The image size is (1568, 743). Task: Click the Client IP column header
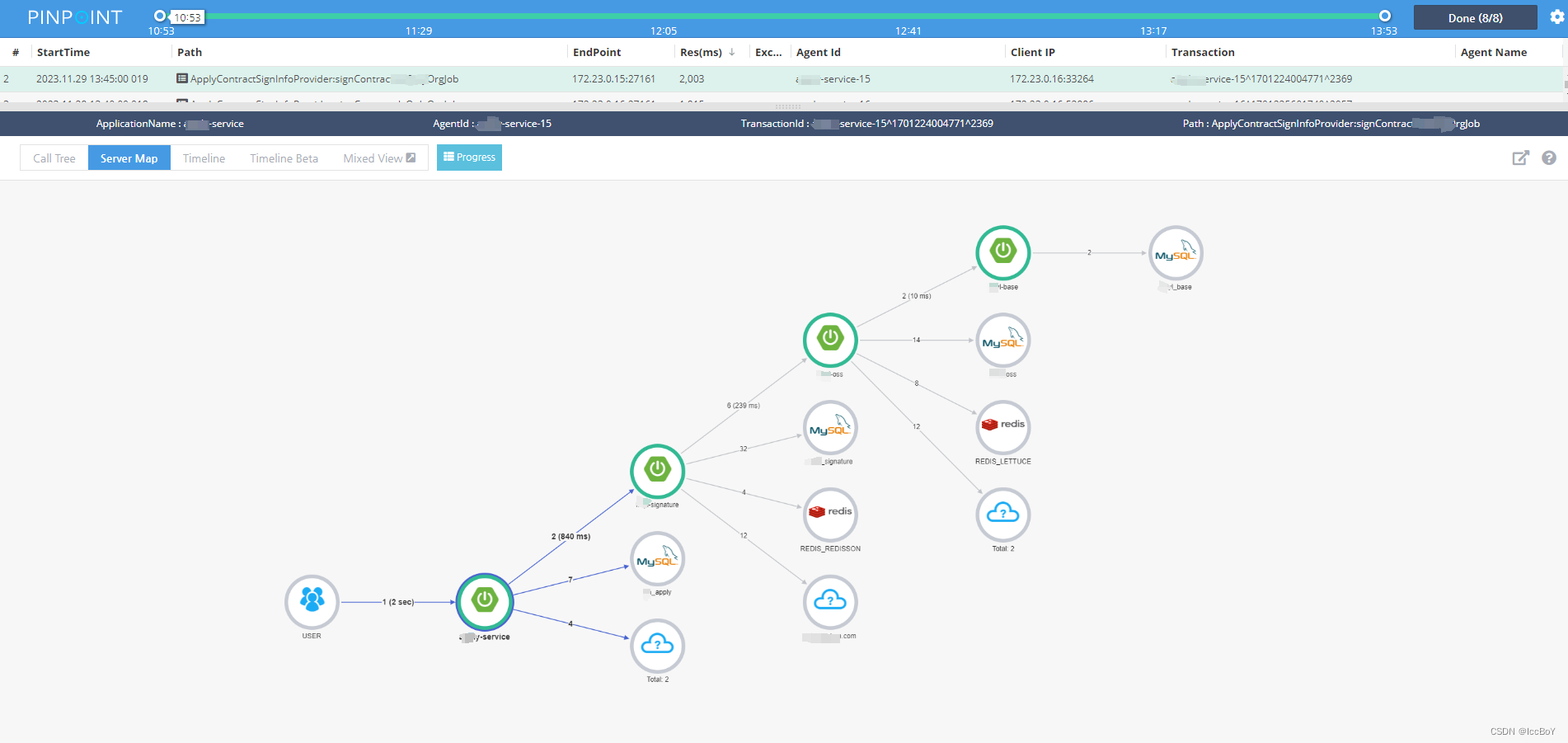[x=1033, y=52]
